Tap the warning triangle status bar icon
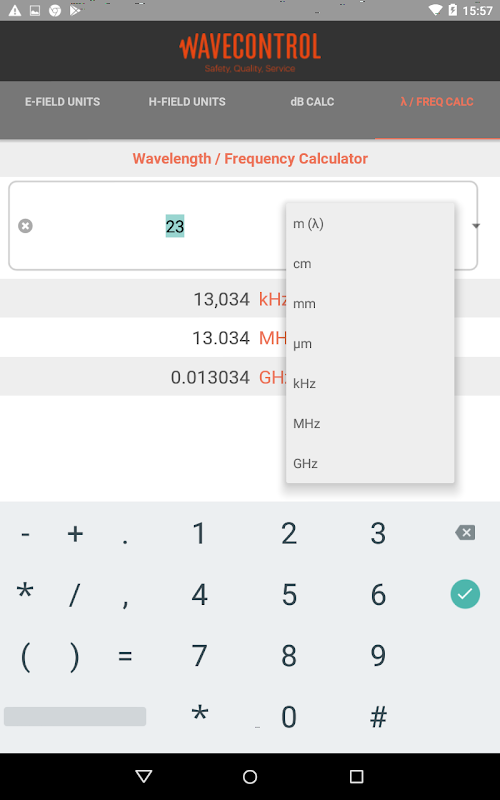 (x=15, y=10)
